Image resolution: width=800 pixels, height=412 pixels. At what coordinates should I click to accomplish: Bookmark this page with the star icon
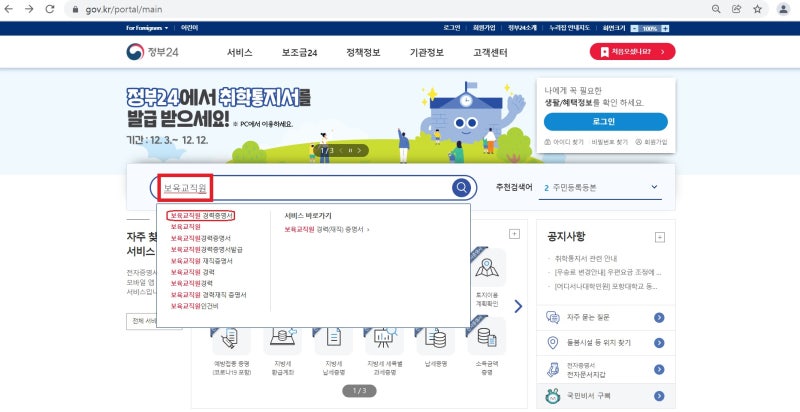point(758,9)
